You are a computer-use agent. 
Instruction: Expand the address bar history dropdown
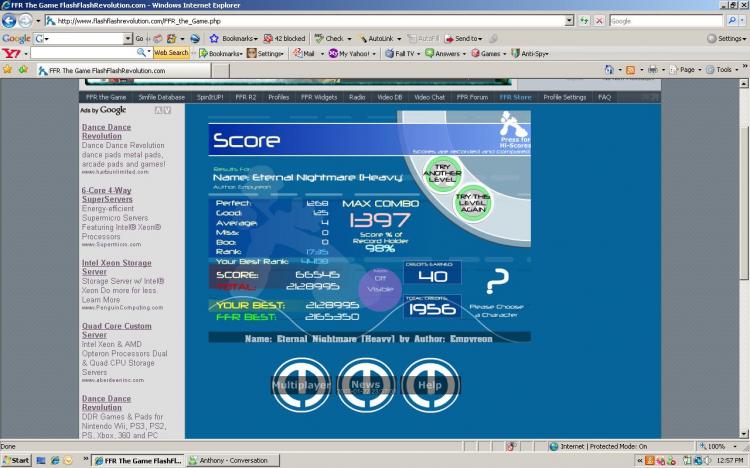coord(569,21)
